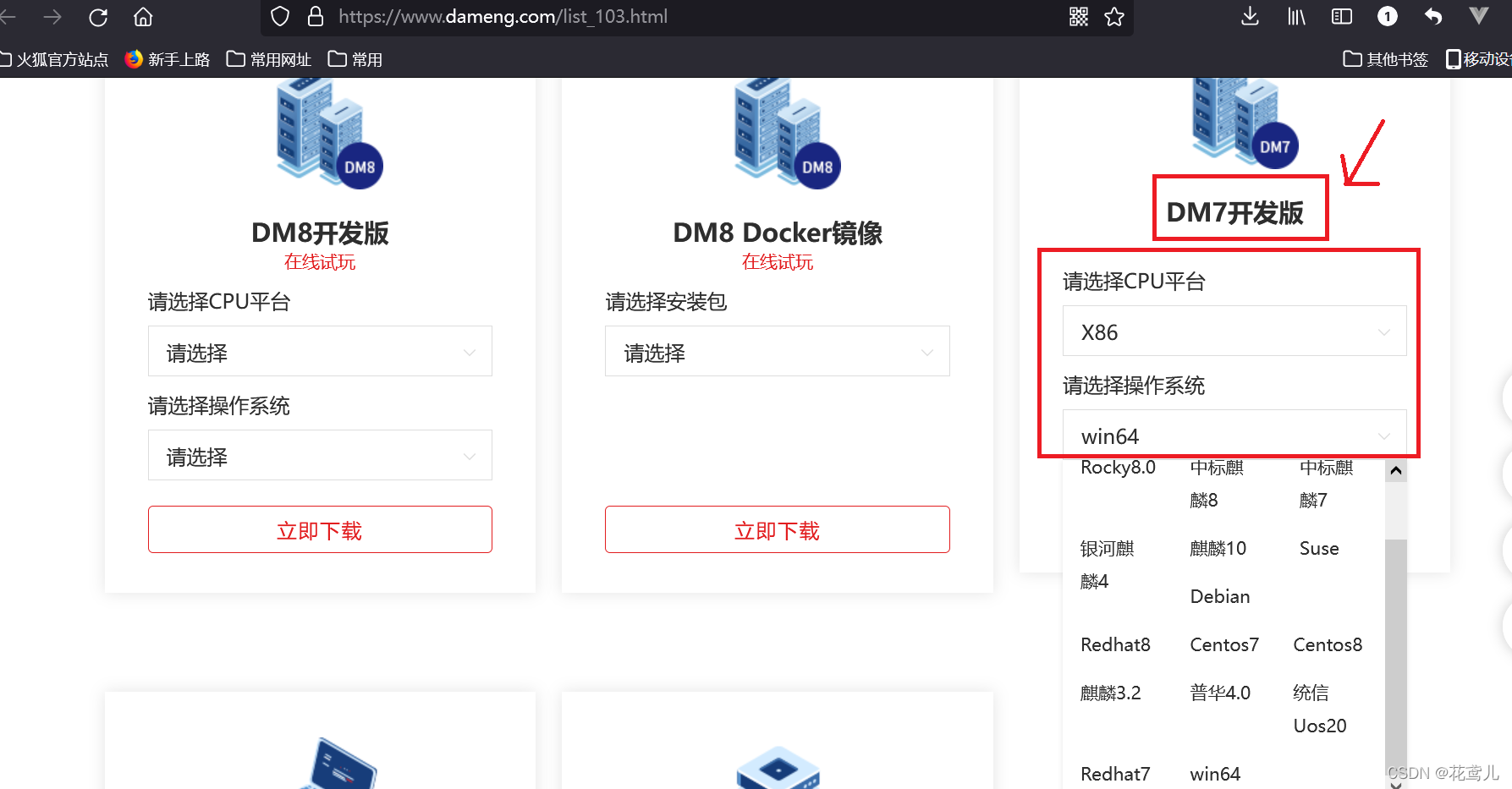
Task: Open the V-shaped extension icon
Action: (x=1478, y=16)
